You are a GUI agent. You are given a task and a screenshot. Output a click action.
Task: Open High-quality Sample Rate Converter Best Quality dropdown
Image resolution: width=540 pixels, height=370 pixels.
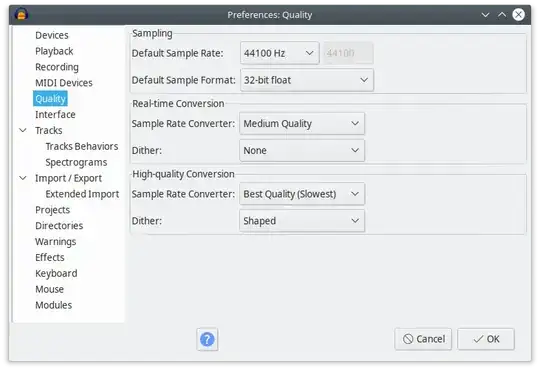coord(302,194)
